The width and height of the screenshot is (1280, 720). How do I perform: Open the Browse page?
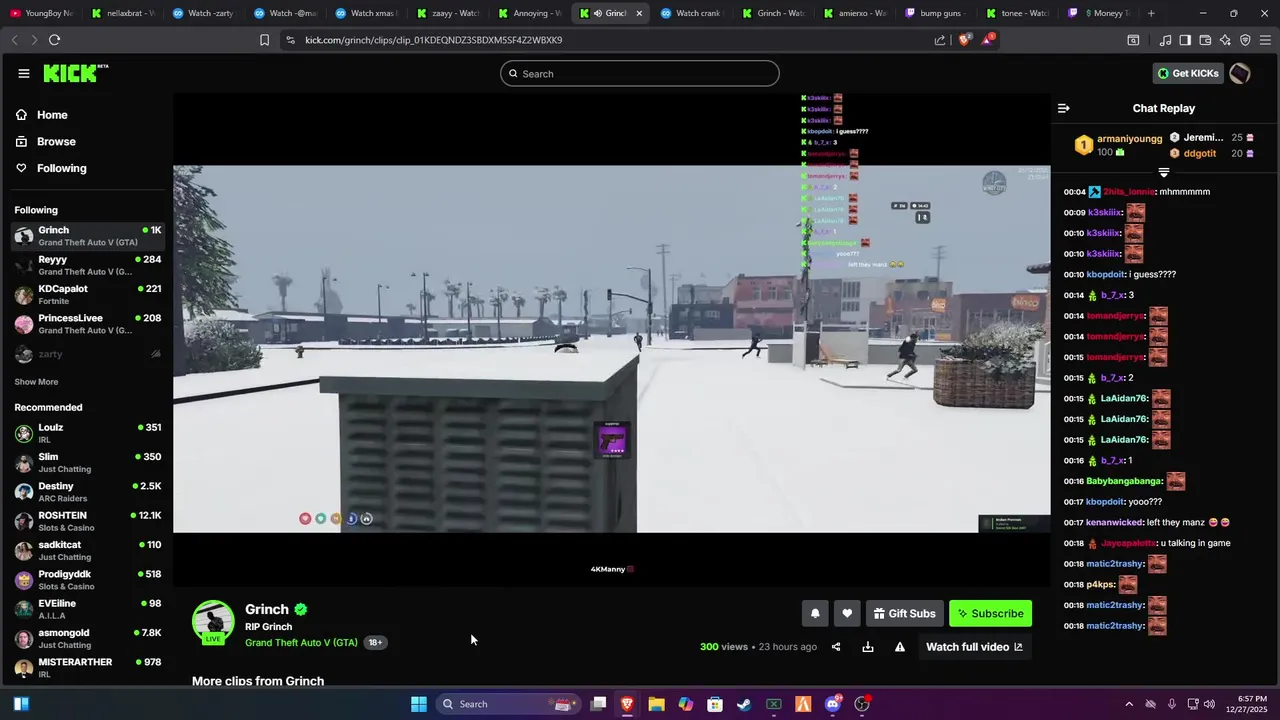(x=56, y=142)
